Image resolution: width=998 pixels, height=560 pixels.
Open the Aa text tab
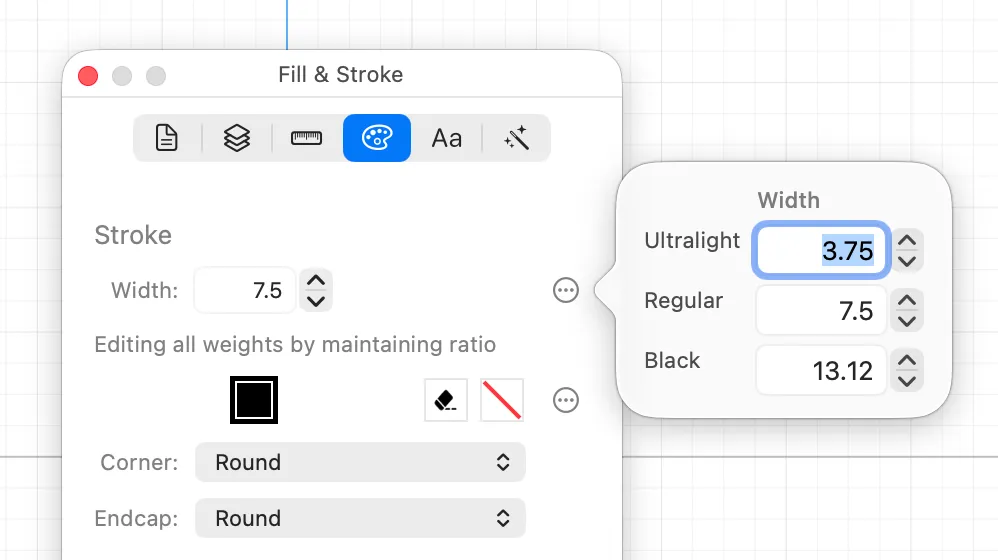pyautogui.click(x=447, y=138)
